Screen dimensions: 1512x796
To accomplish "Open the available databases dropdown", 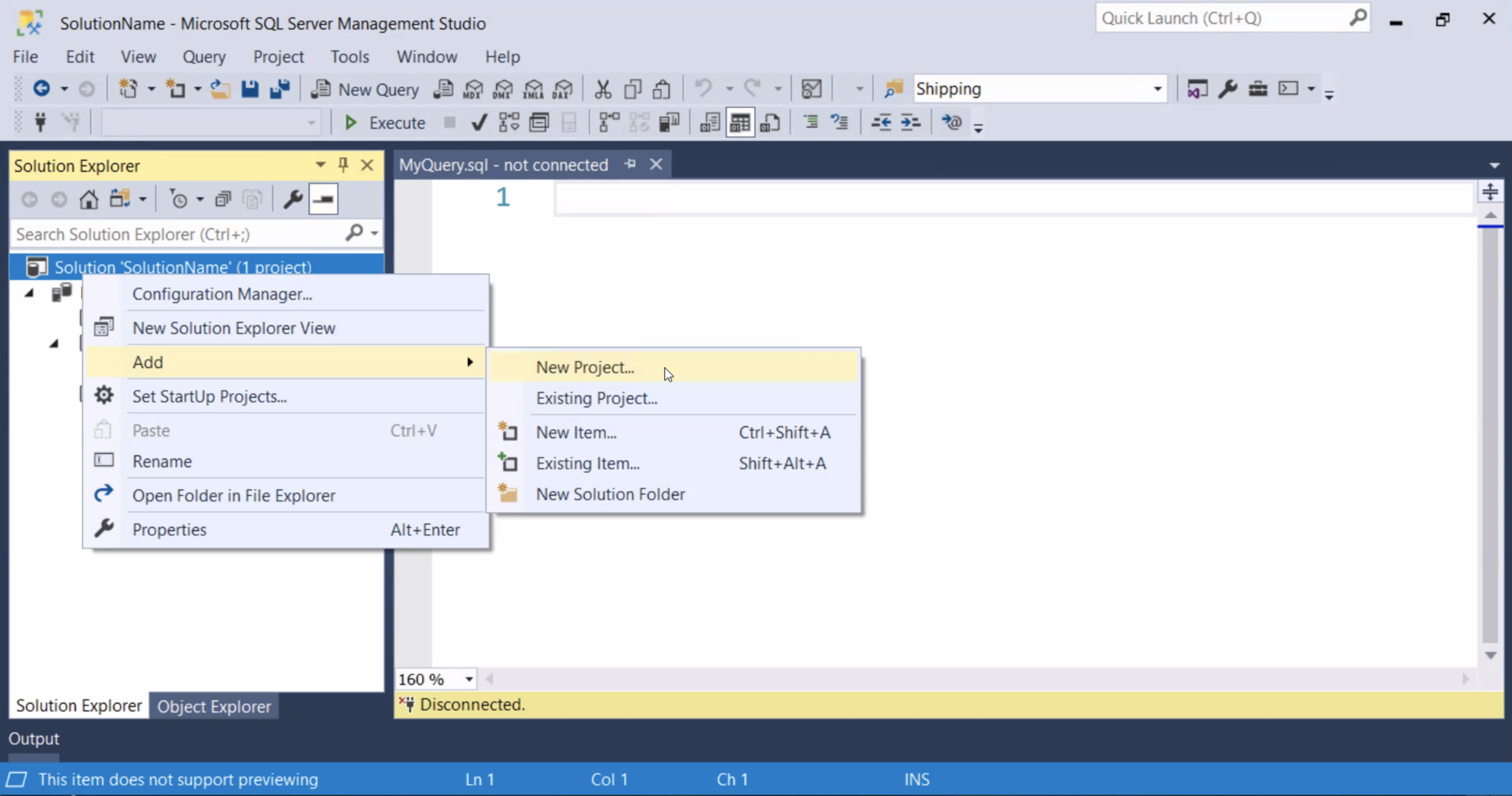I will pos(311,123).
